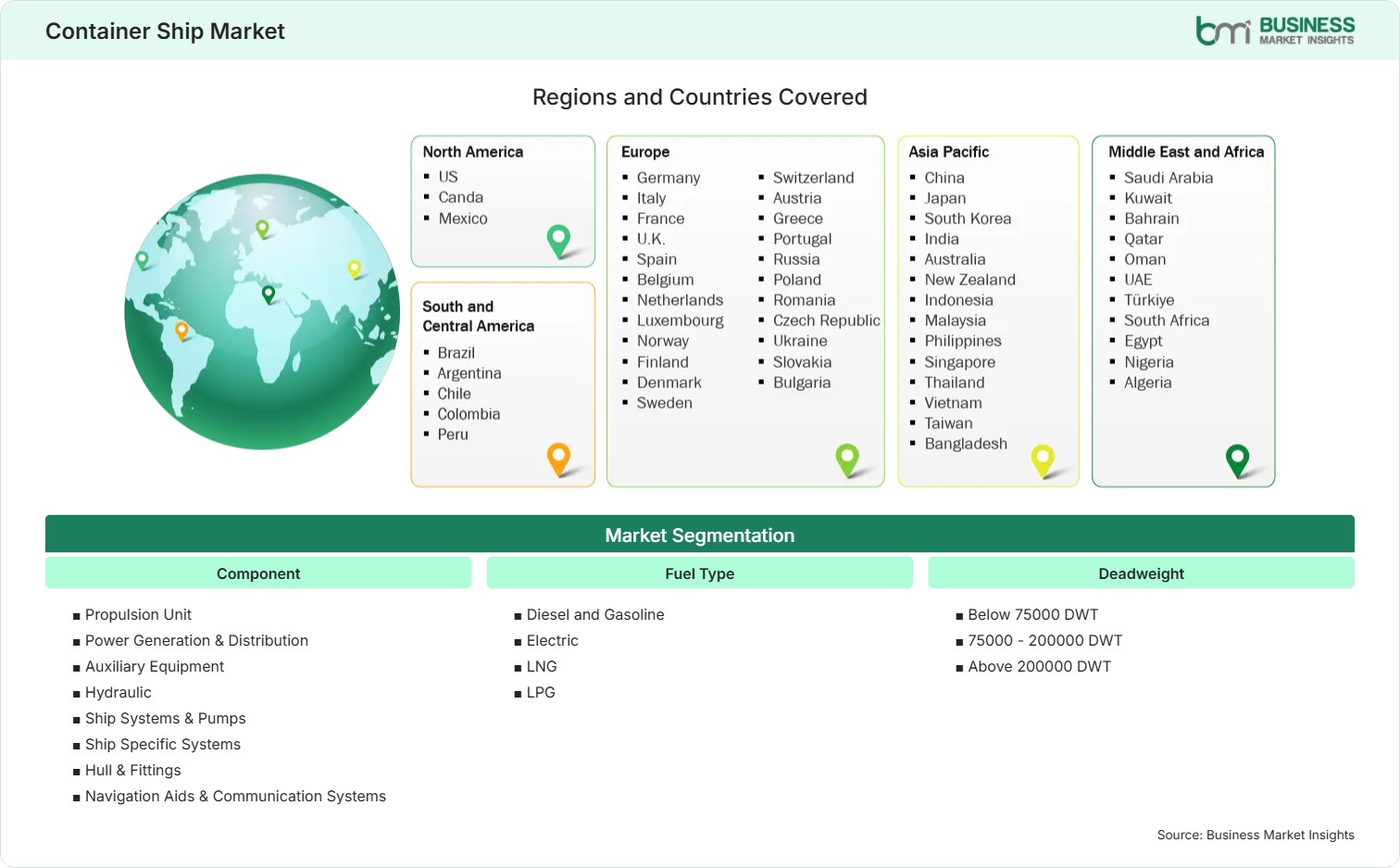The height and width of the screenshot is (868, 1400).
Task: Click Hull & Fittings item
Action: tap(133, 770)
